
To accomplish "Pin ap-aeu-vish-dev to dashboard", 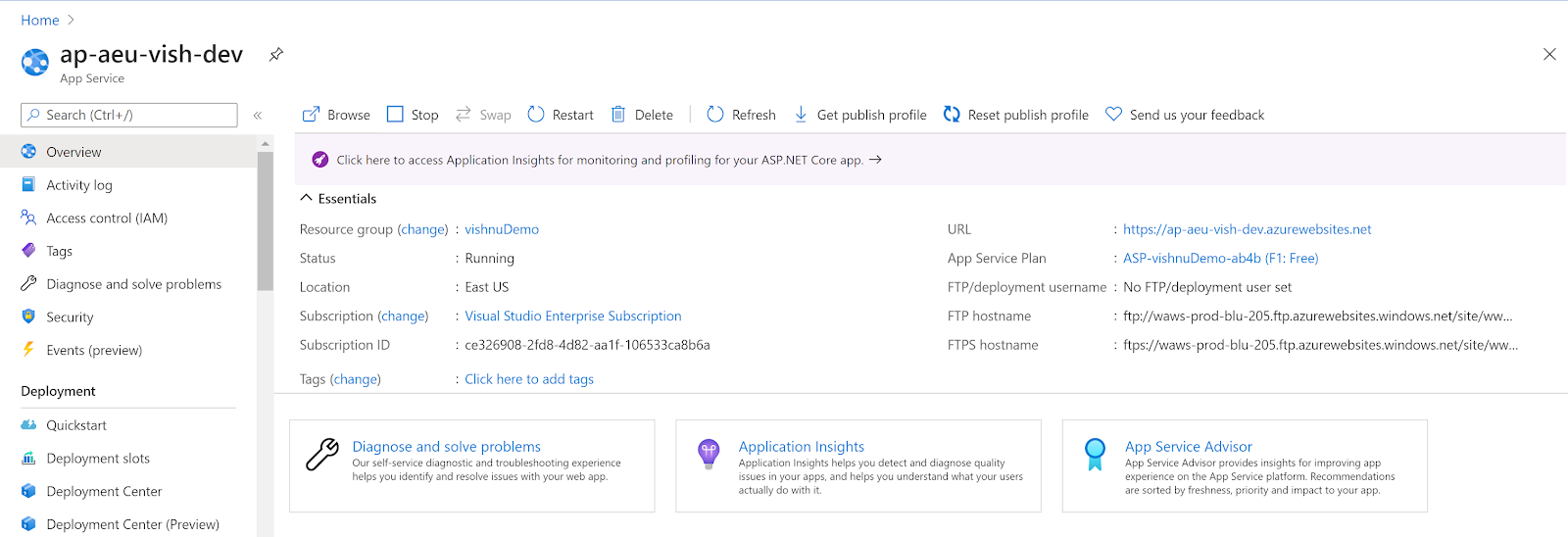I will coord(276,55).
